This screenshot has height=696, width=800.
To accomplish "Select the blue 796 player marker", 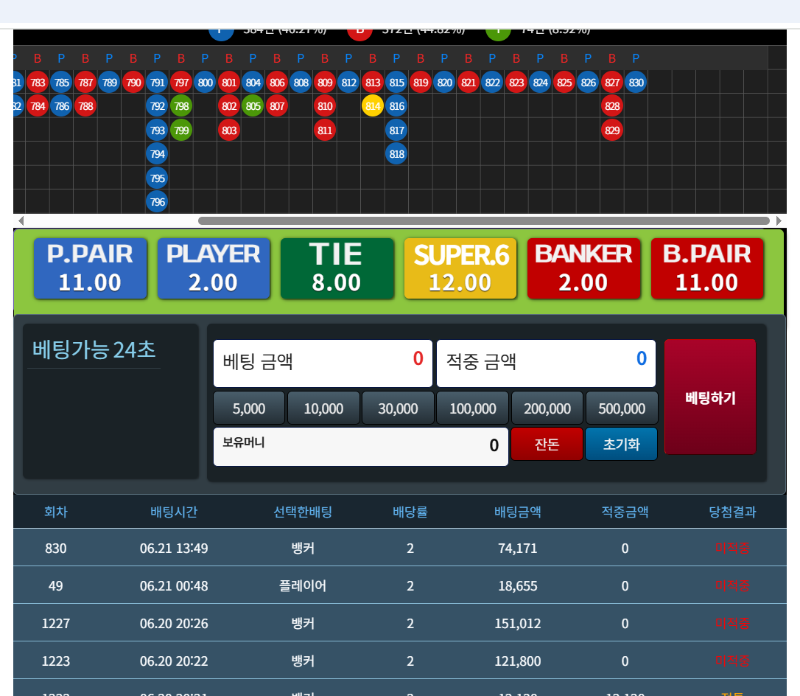I will 157,202.
